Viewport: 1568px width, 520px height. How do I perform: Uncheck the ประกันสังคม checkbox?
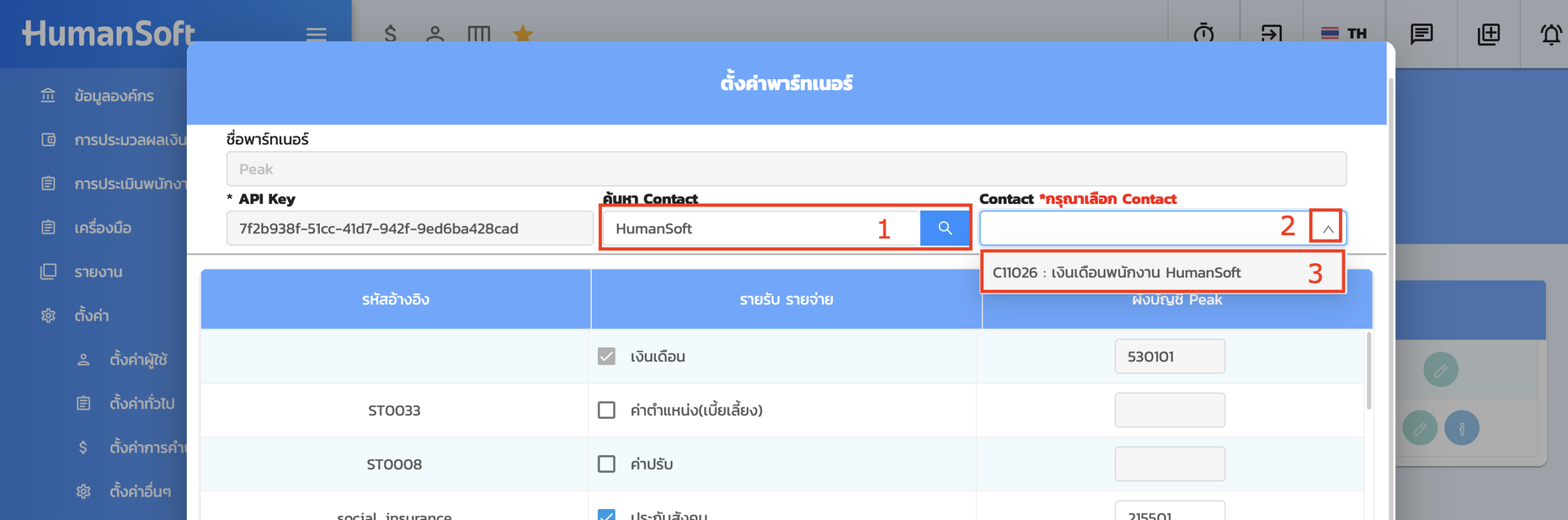point(606,514)
